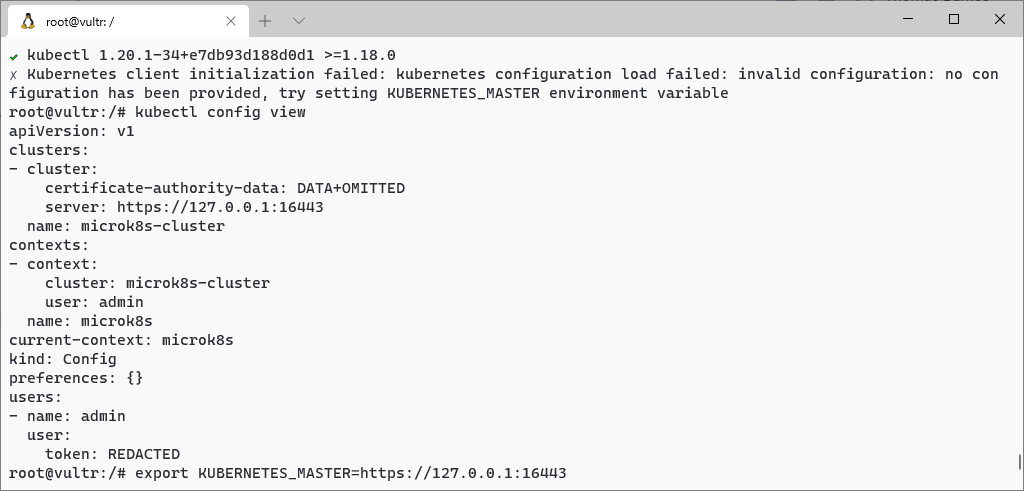This screenshot has height=491, width=1024.
Task: Click the microk8s-cluster name line
Action: click(126, 227)
